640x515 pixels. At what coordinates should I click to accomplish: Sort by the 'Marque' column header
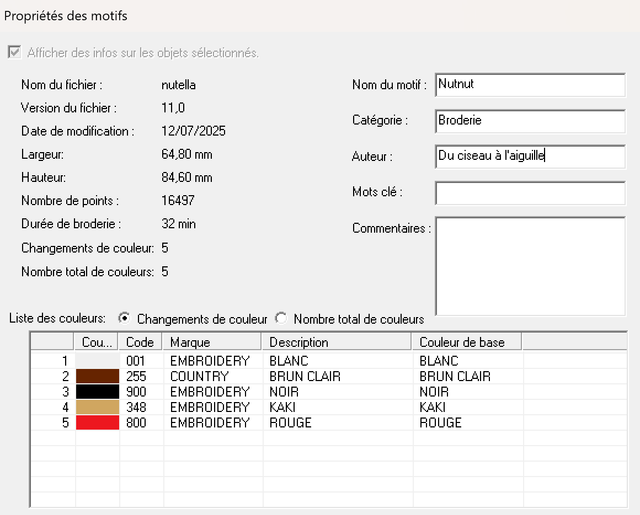pyautogui.click(x=212, y=342)
